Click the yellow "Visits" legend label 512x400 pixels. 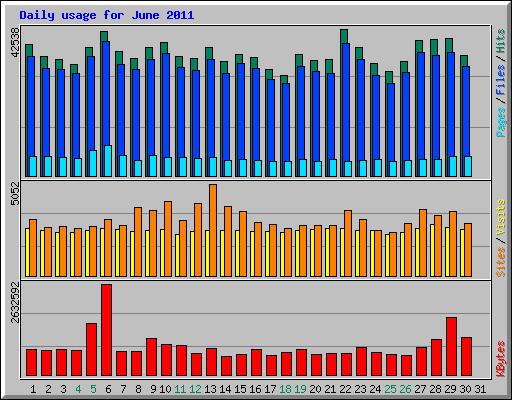click(x=501, y=217)
